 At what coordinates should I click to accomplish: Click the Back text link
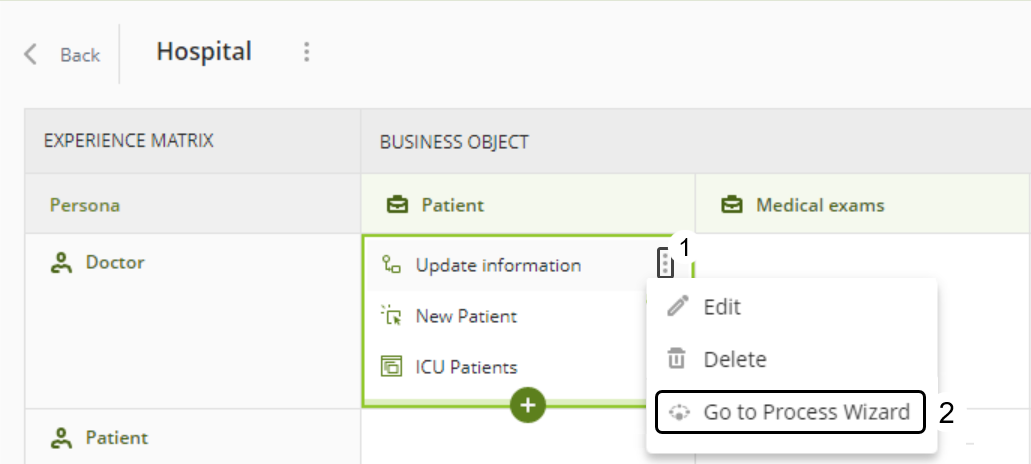pyautogui.click(x=80, y=55)
